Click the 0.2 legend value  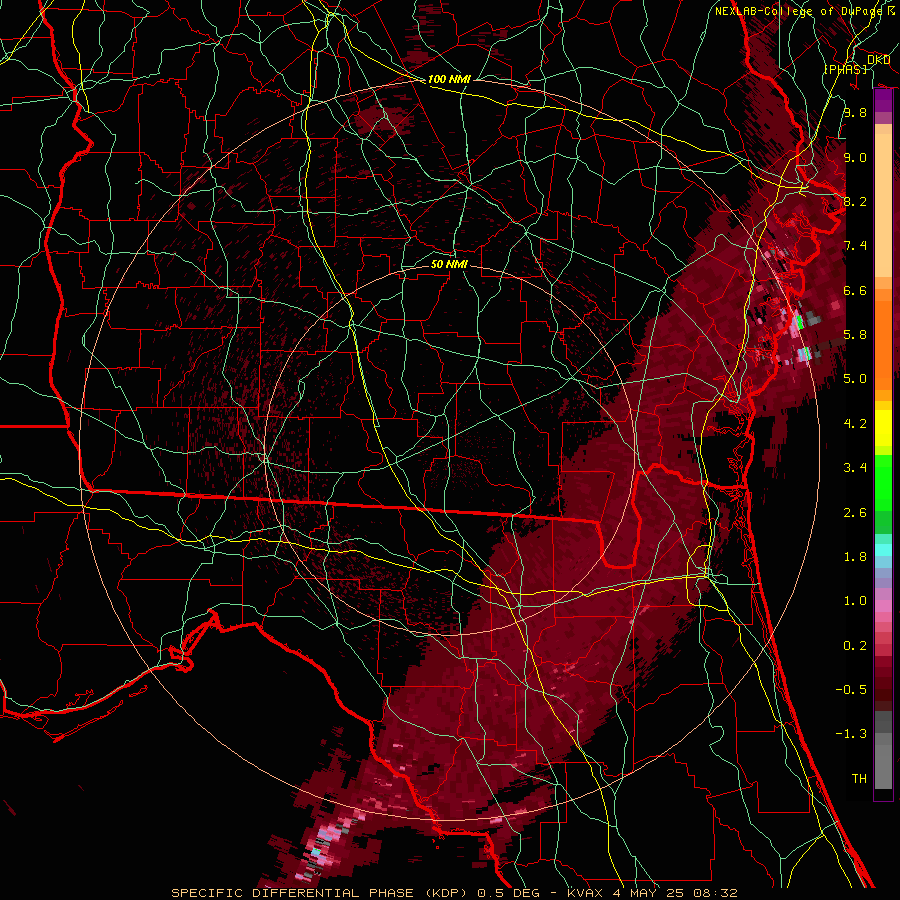[855, 646]
